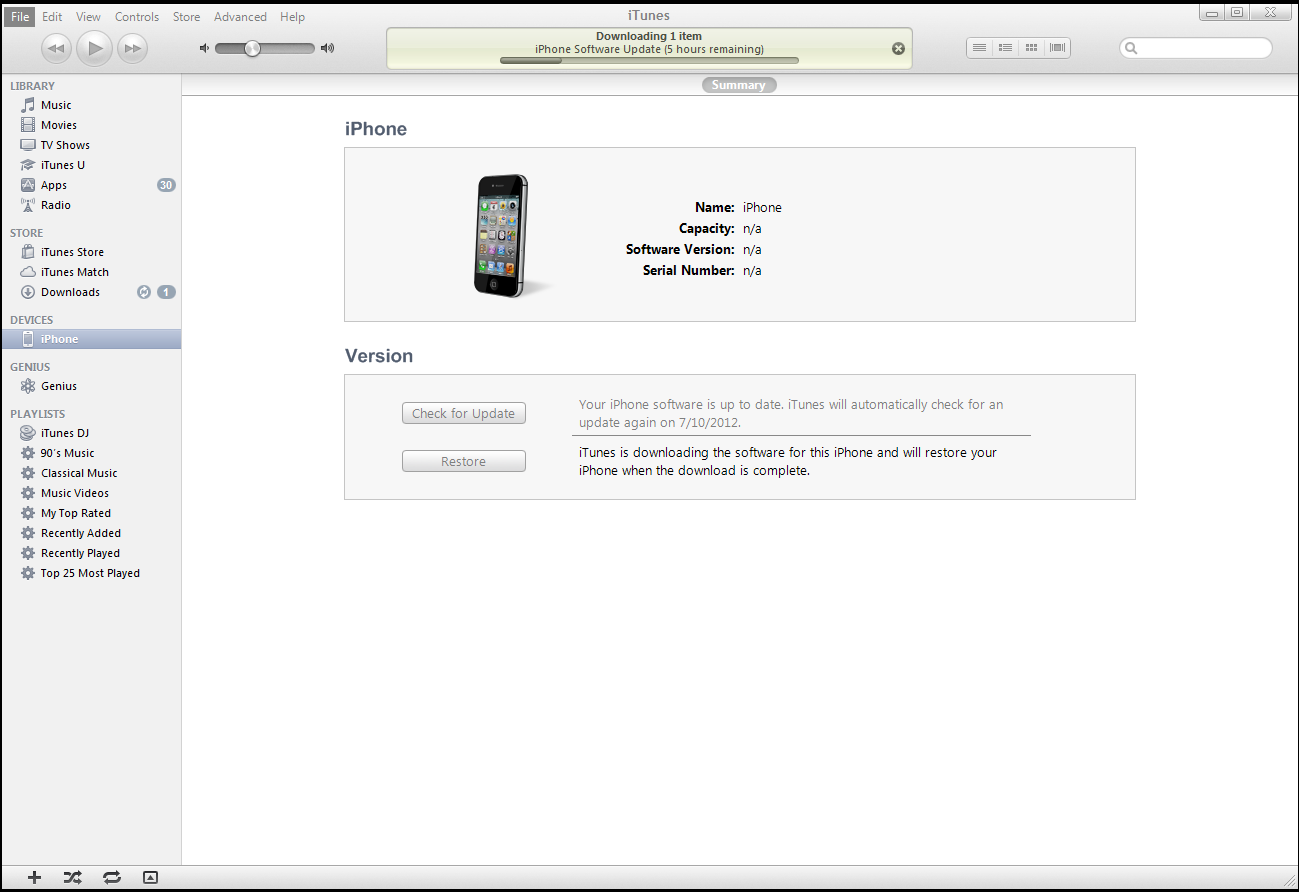Image resolution: width=1299 pixels, height=892 pixels.
Task: Open the Edit menu
Action: 52,17
